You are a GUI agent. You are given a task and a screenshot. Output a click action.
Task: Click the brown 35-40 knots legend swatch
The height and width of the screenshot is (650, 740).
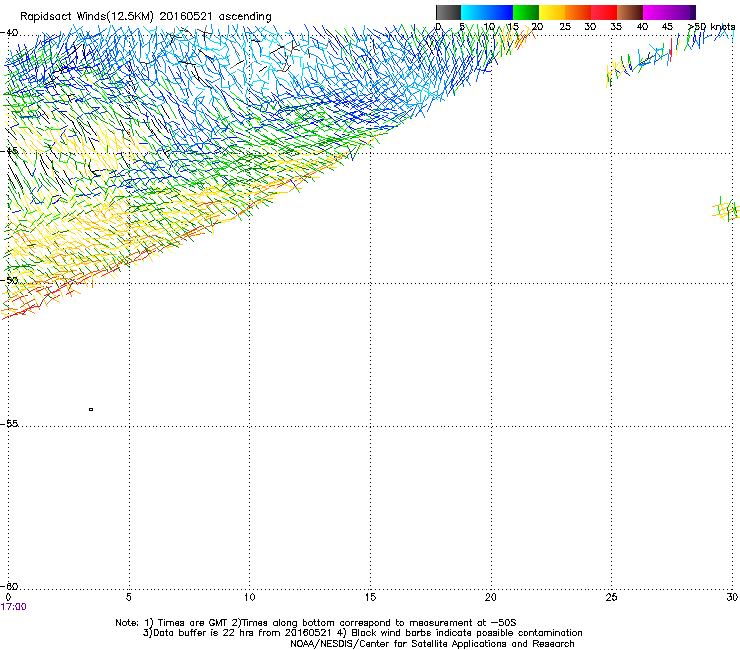click(630, 12)
